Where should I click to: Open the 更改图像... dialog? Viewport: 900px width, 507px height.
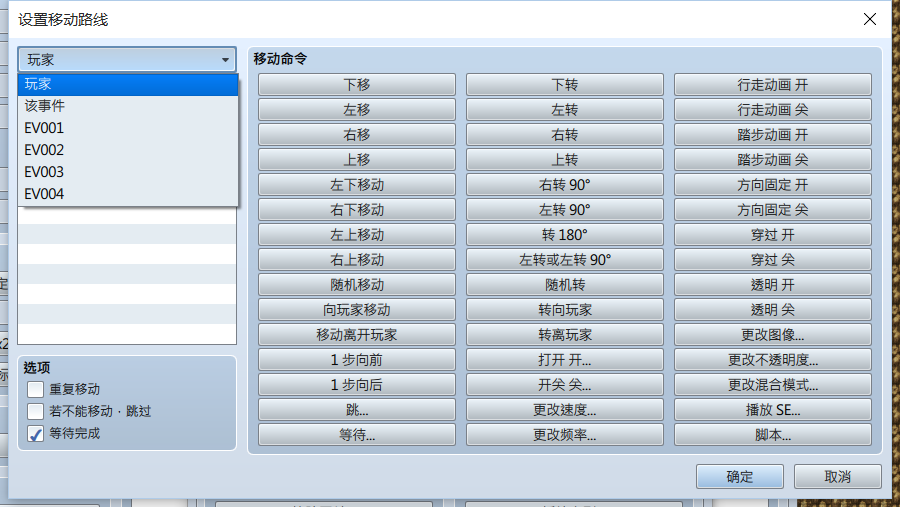tap(773, 335)
